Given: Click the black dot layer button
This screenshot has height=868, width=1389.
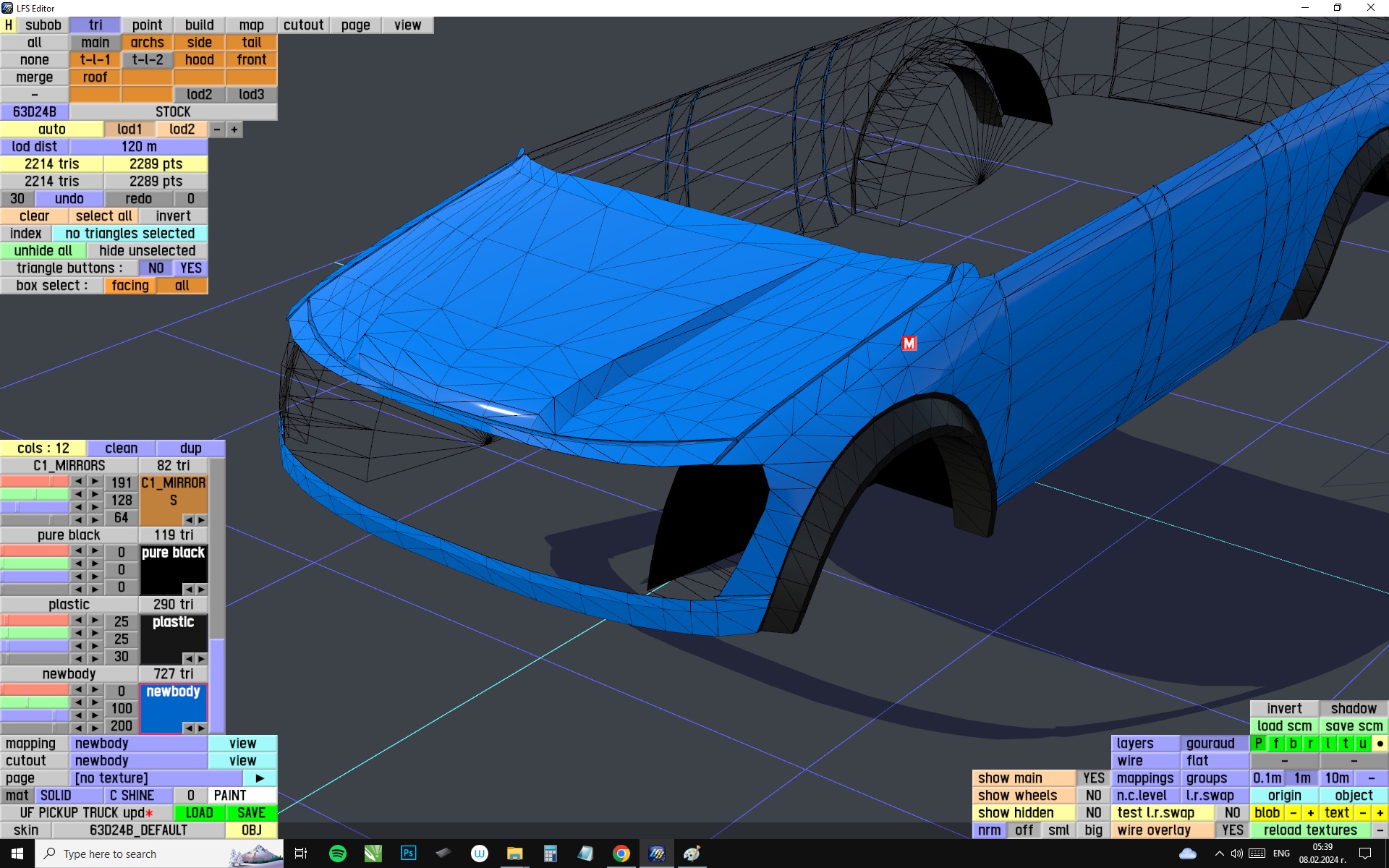Looking at the screenshot, I should pyautogui.click(x=1380, y=744).
